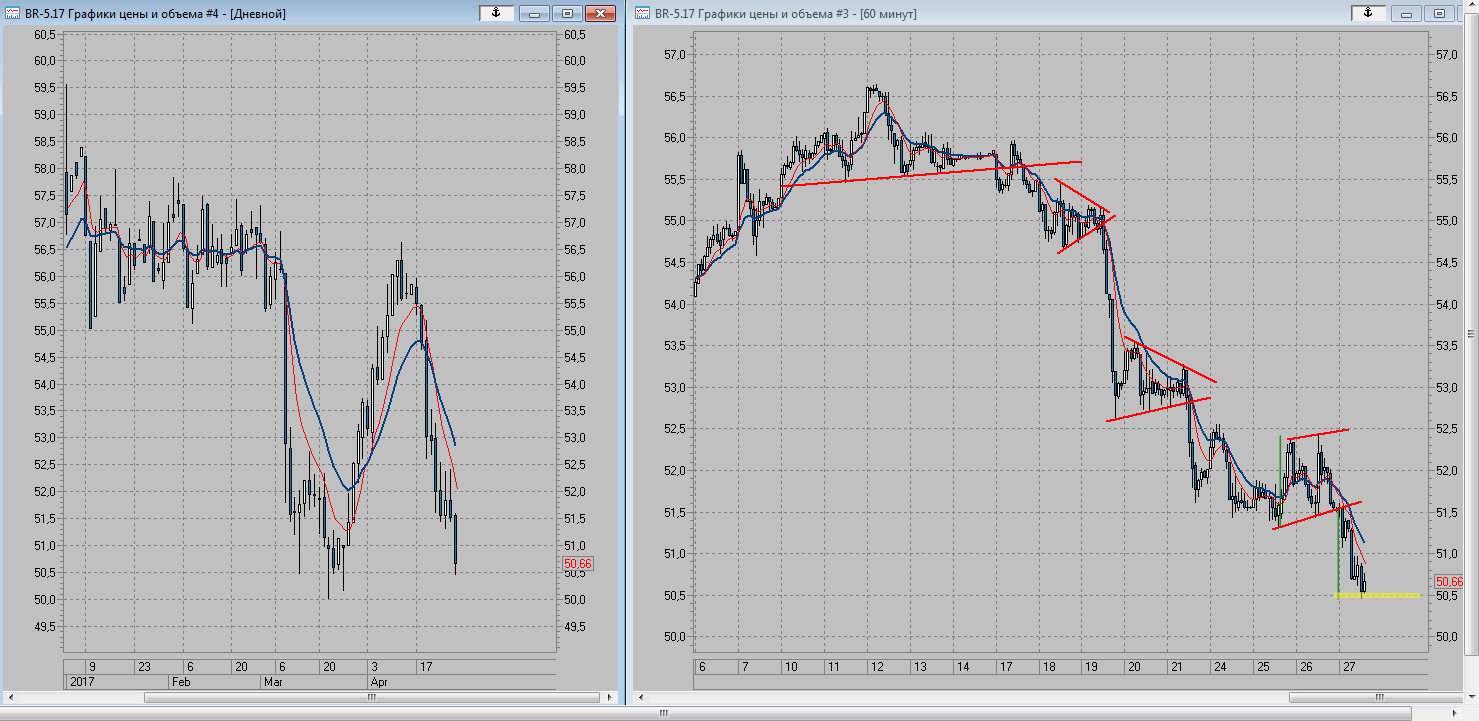The width and height of the screenshot is (1479, 721).
Task: Click date '19' on the 60-minute chart axis
Action: tap(1092, 667)
